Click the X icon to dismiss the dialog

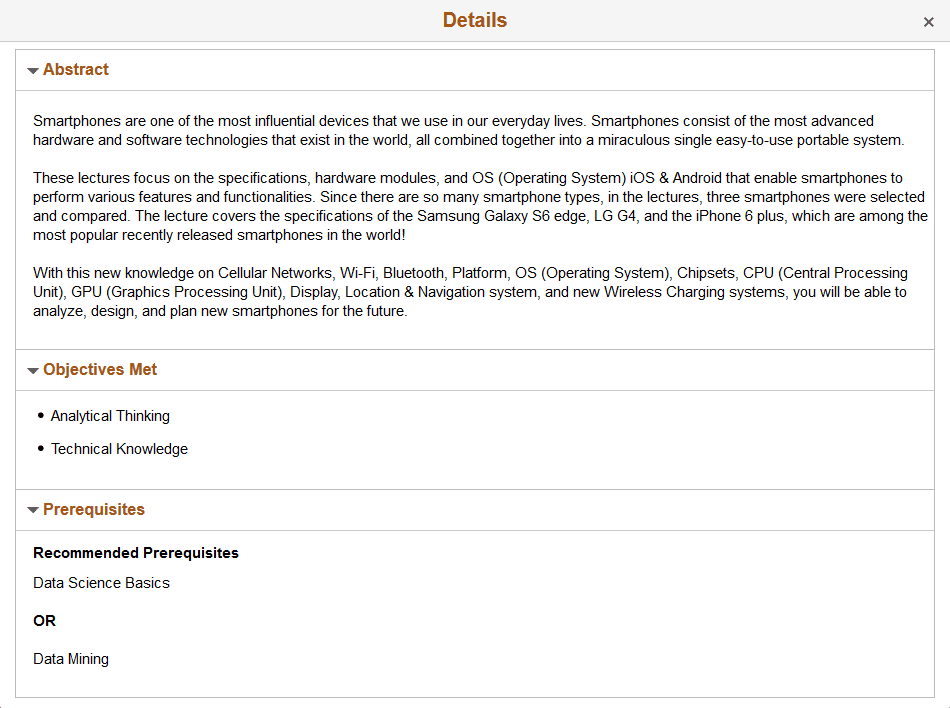coord(928,21)
